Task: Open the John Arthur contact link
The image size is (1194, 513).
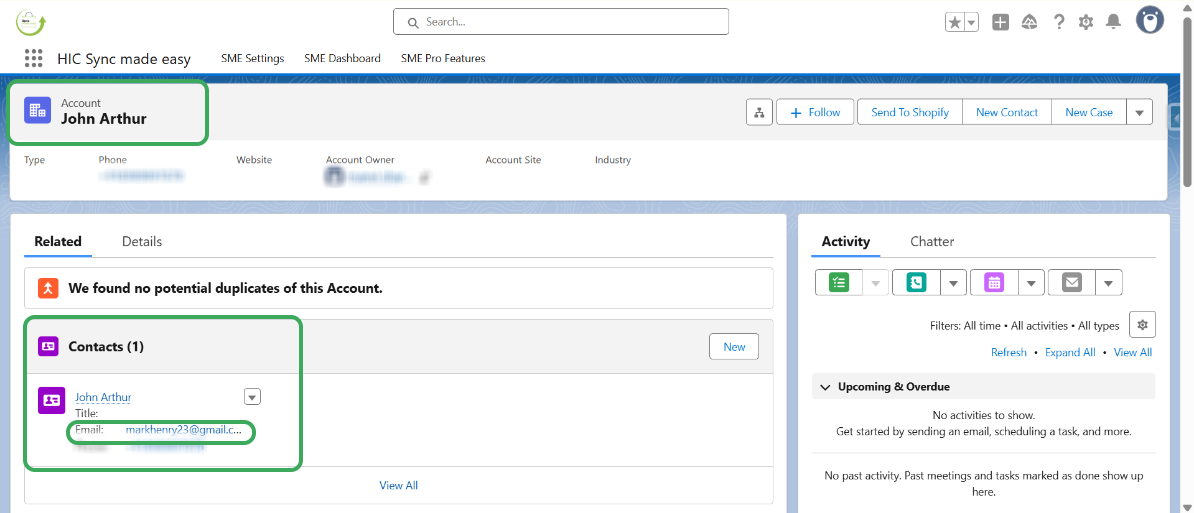Action: tap(103, 397)
